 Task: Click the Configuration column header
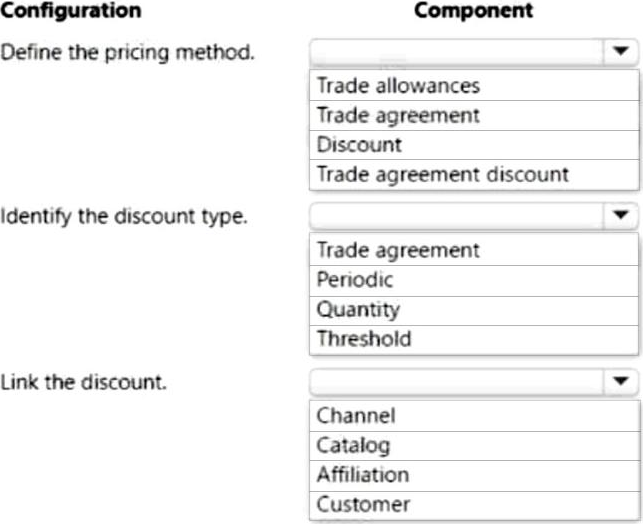(70, 12)
